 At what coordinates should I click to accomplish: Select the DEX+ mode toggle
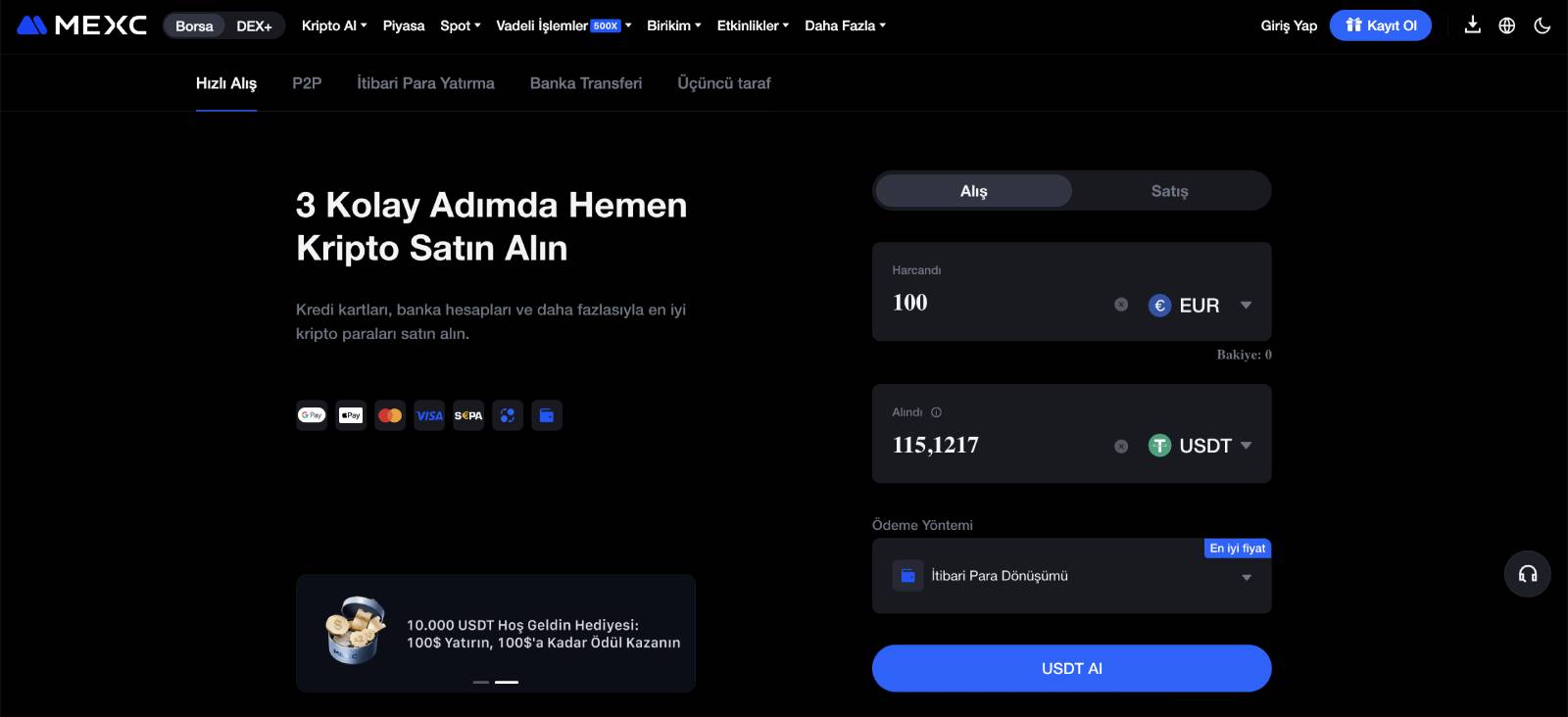(254, 25)
